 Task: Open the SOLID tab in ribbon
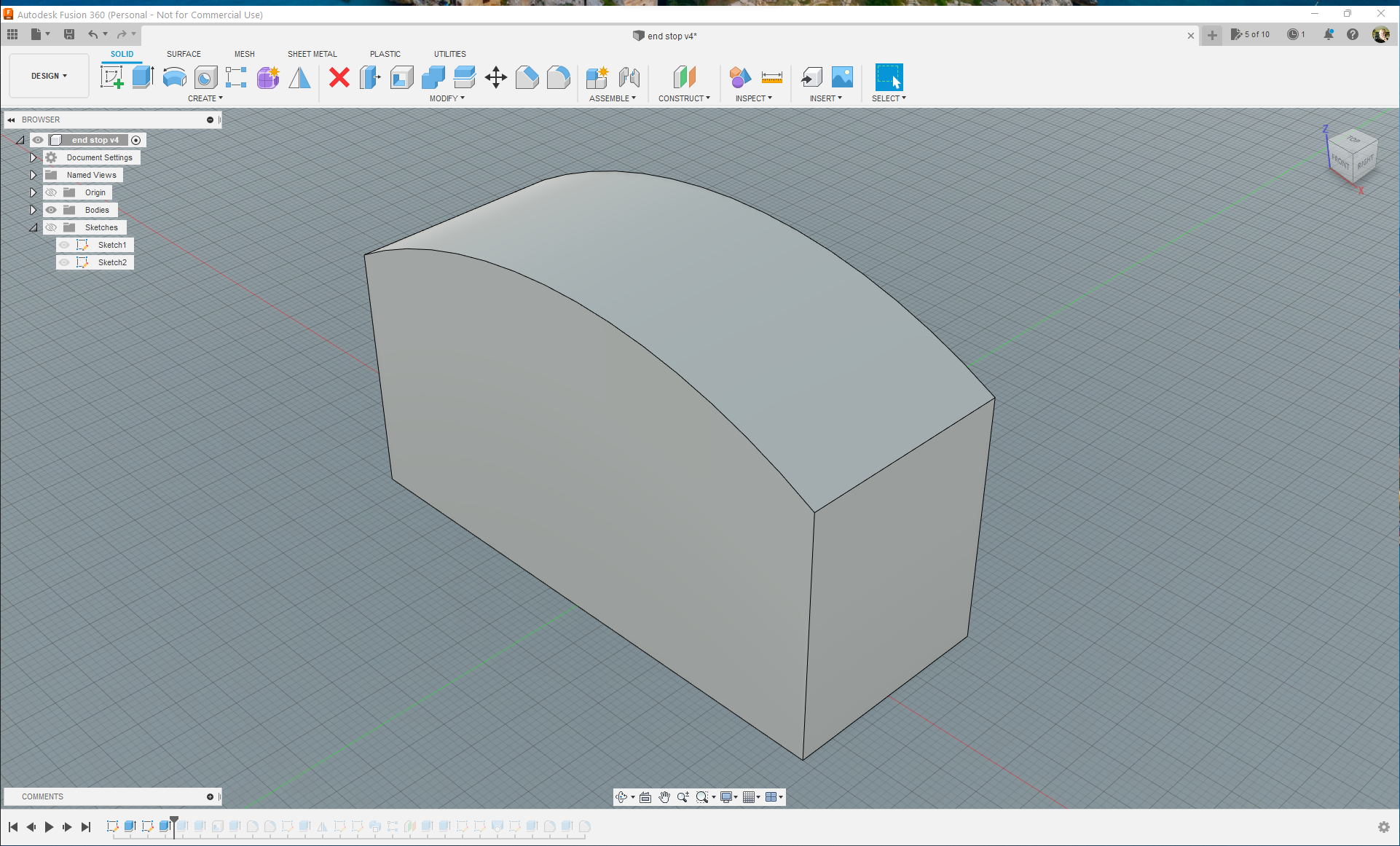(120, 54)
